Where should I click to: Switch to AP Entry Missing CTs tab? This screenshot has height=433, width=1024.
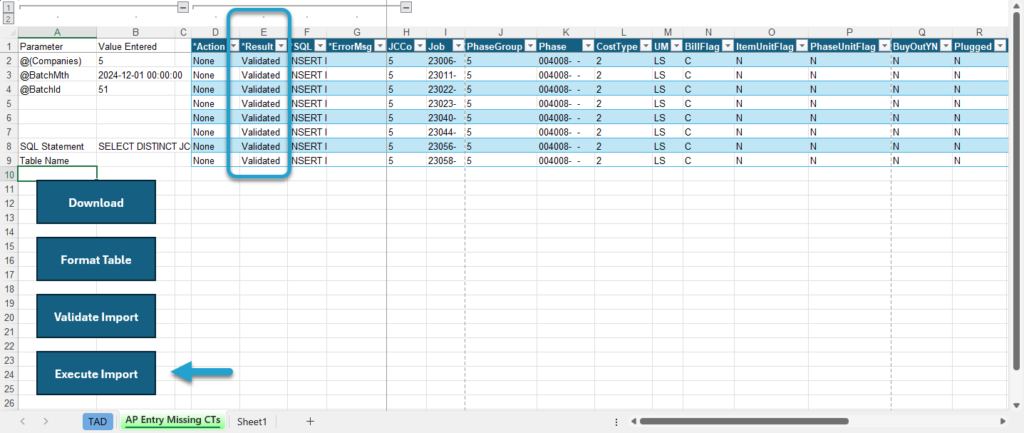(x=172, y=421)
